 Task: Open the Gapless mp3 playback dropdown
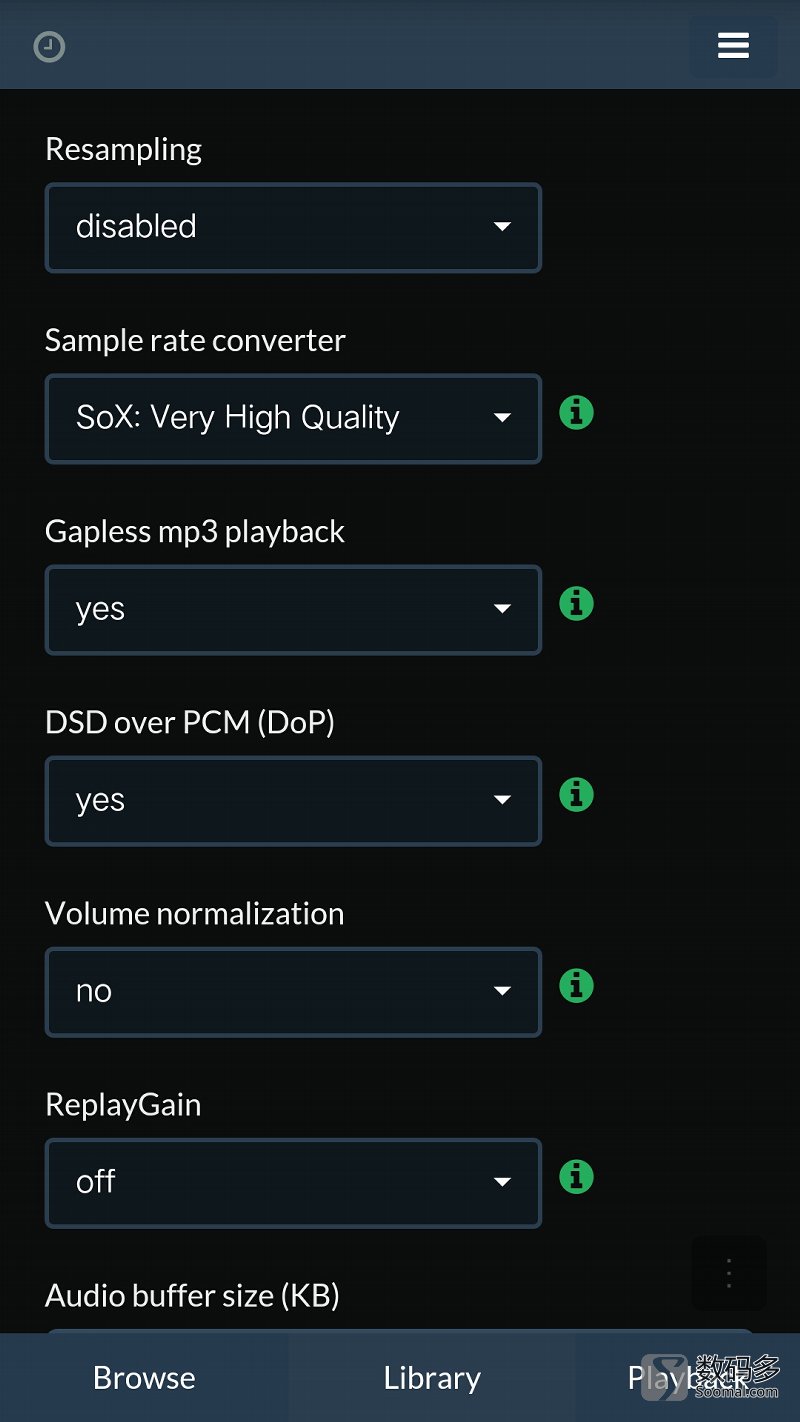tap(293, 609)
